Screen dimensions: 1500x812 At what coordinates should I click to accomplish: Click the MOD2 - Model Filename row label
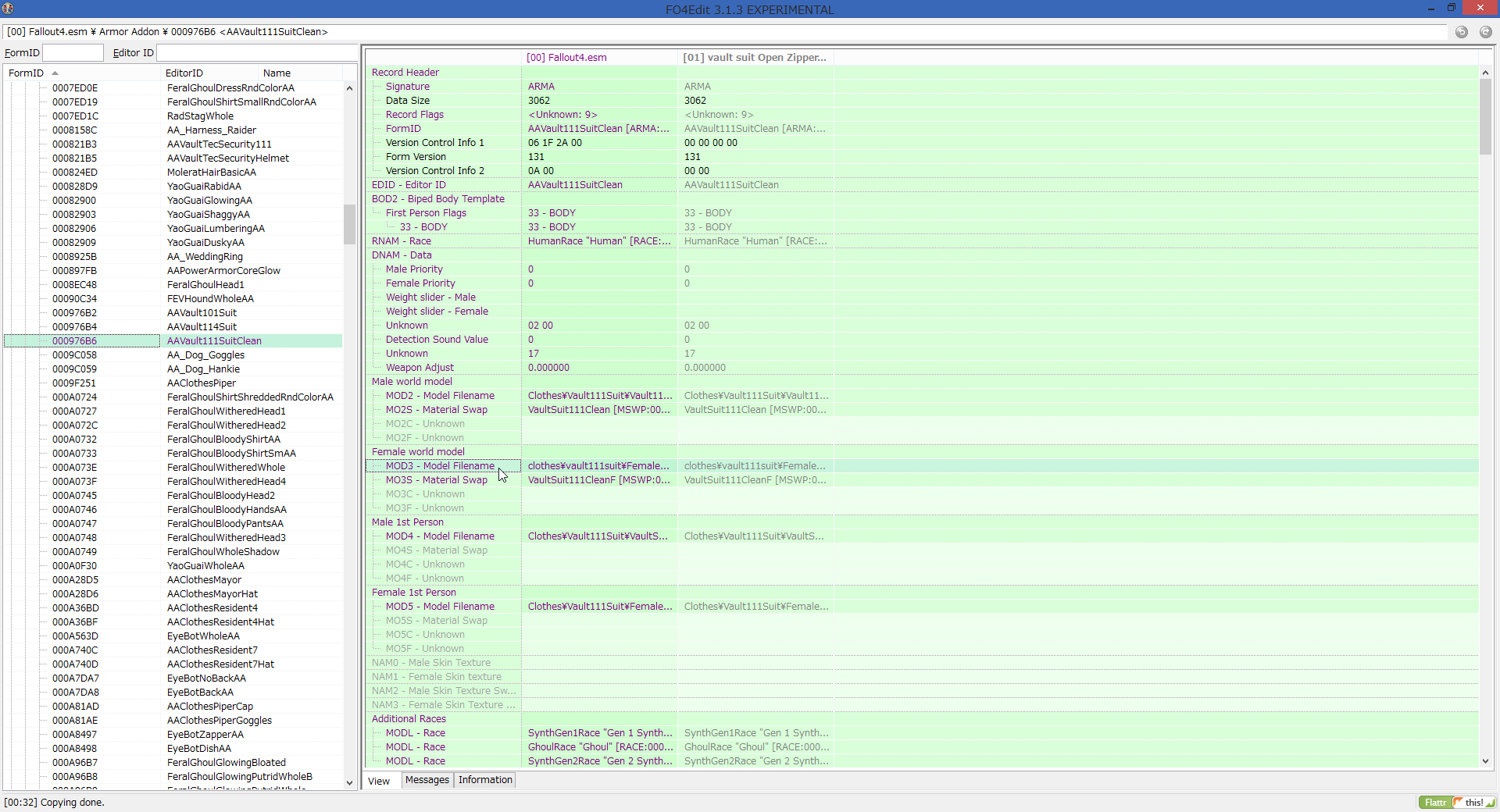pyautogui.click(x=440, y=396)
